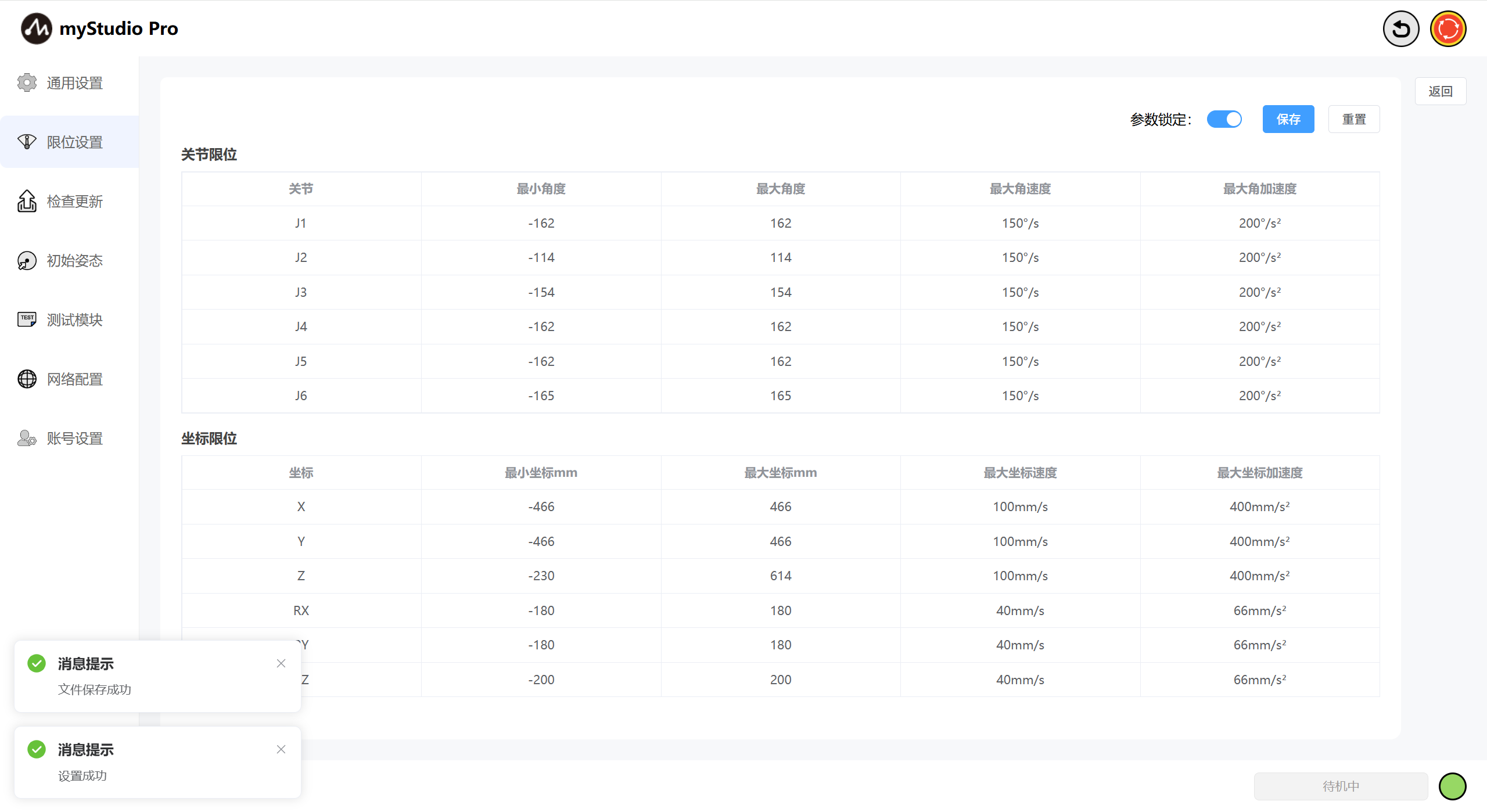The image size is (1487, 812).
Task: Click the 测试模块 test icon
Action: [x=27, y=319]
